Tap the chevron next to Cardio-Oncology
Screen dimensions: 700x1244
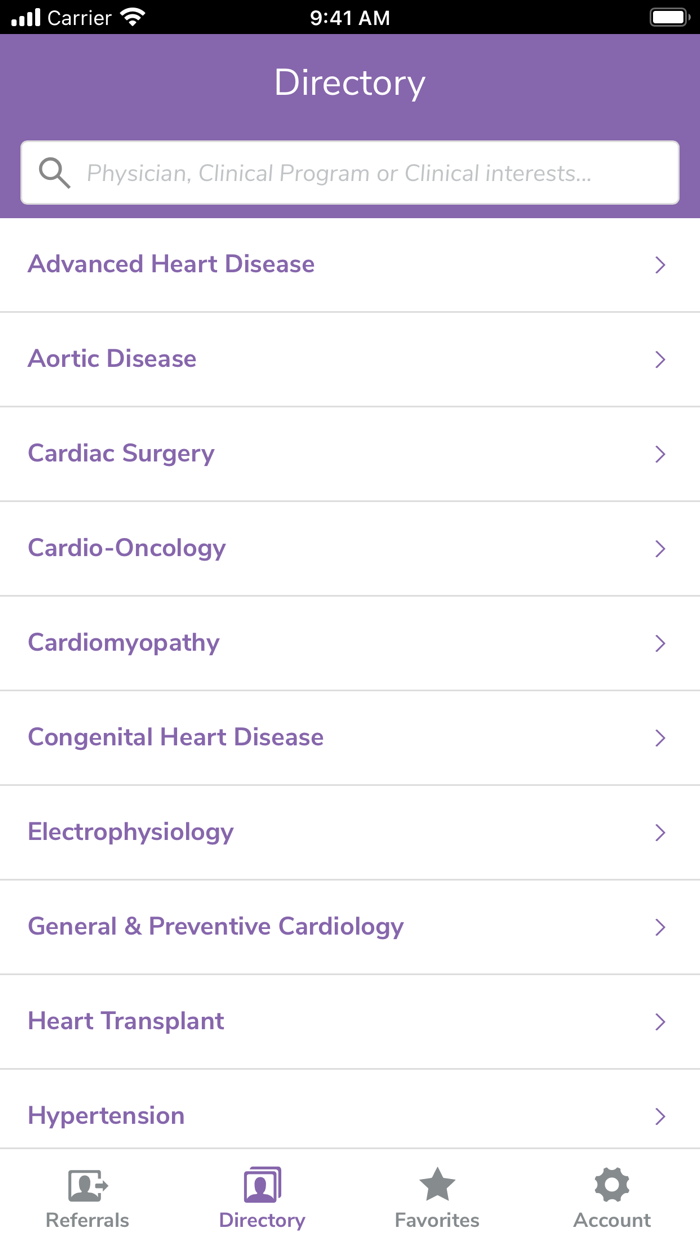(660, 548)
